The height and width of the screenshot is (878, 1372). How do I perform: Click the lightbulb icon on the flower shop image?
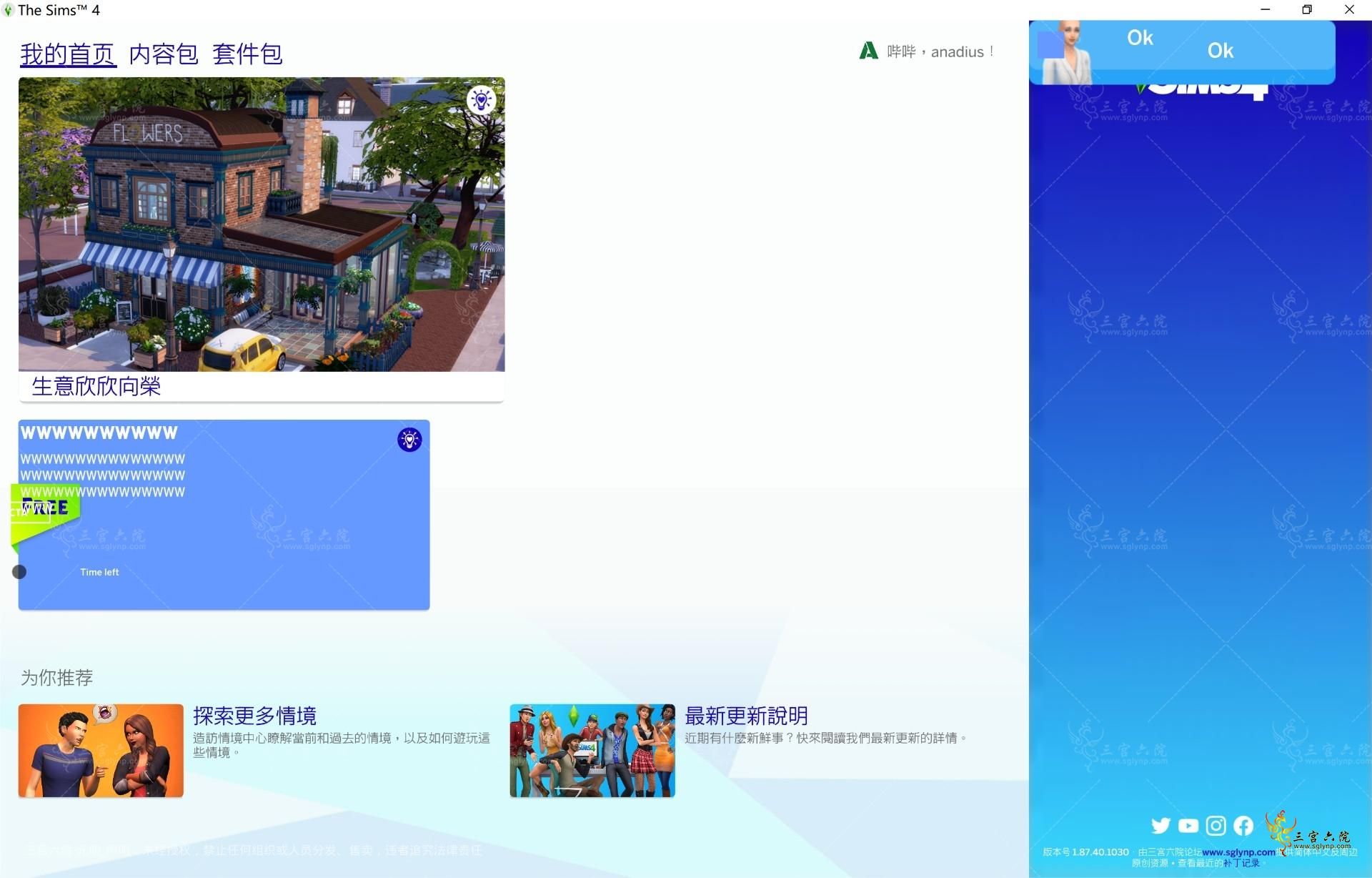point(481,100)
